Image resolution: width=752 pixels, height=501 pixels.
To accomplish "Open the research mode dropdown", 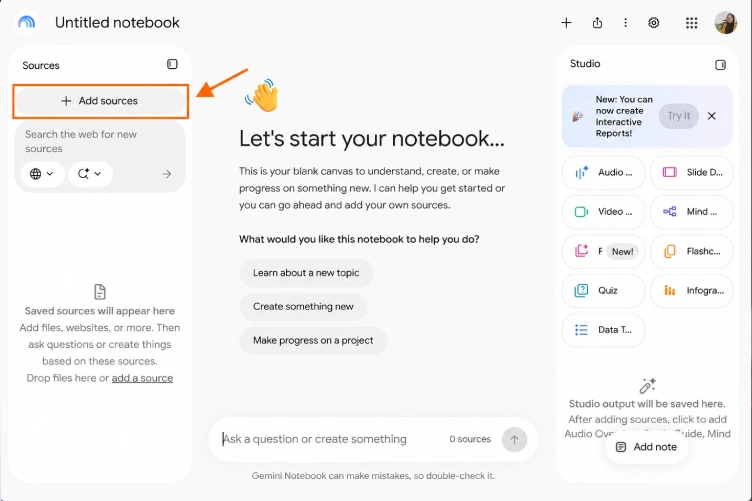I will coord(90,174).
